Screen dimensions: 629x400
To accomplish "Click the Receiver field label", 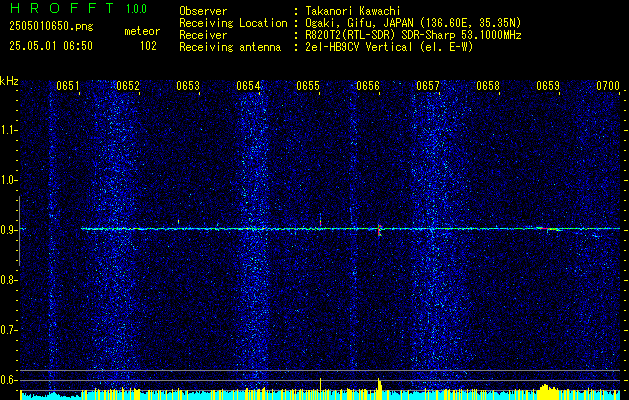I will 203,35.
